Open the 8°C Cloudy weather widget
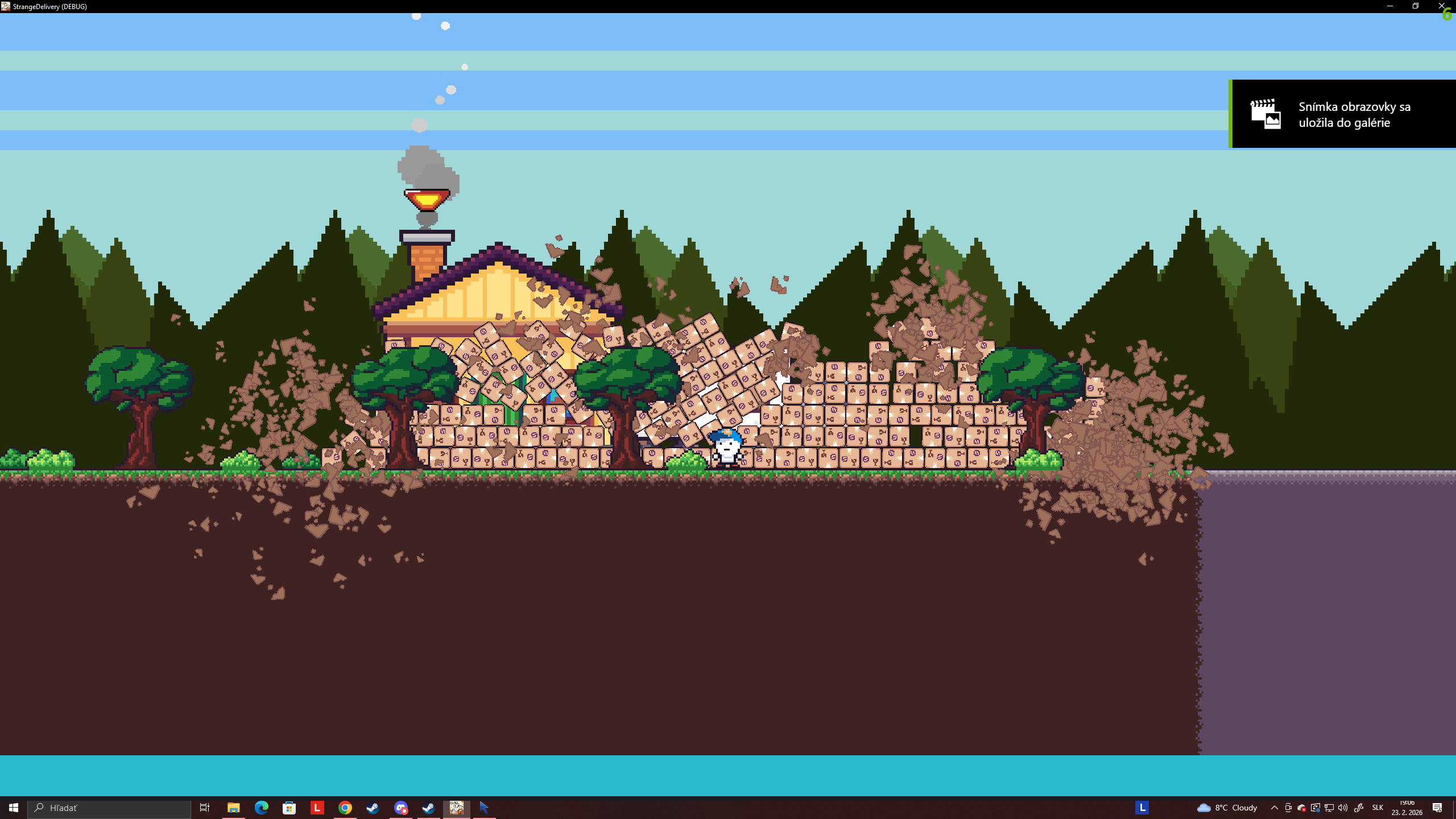The width and height of the screenshot is (1456, 819). click(1227, 808)
